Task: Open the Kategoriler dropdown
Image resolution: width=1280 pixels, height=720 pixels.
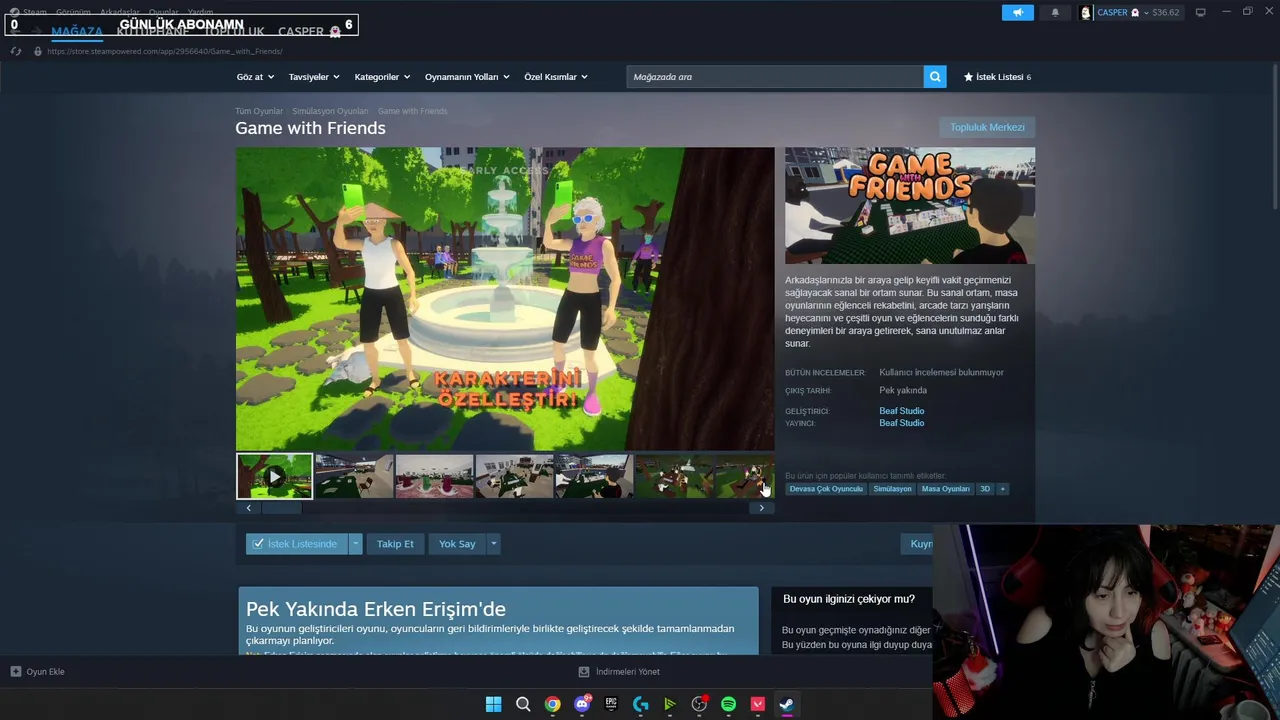Action: pyautogui.click(x=382, y=77)
